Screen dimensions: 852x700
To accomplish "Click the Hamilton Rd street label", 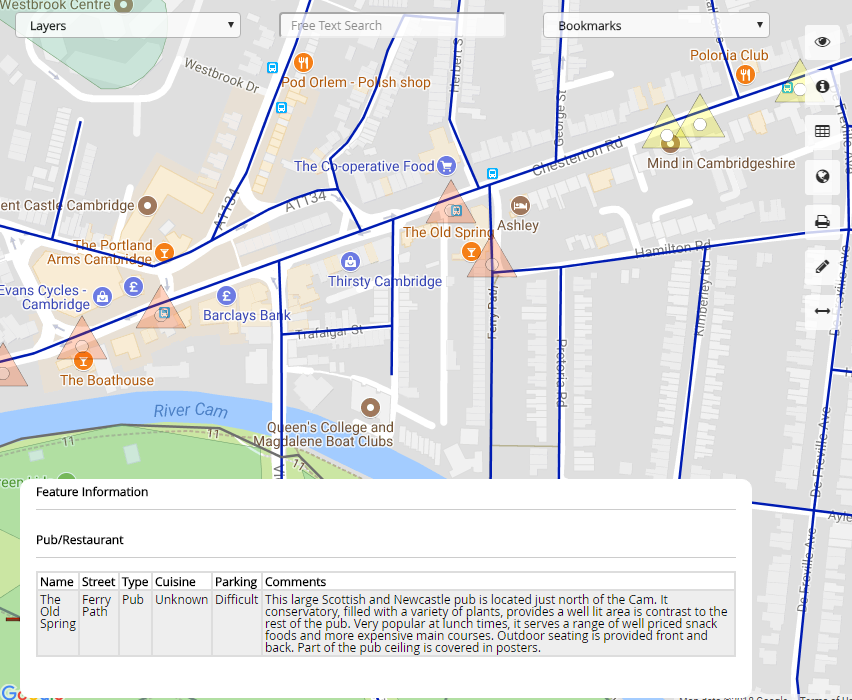I will tap(673, 250).
